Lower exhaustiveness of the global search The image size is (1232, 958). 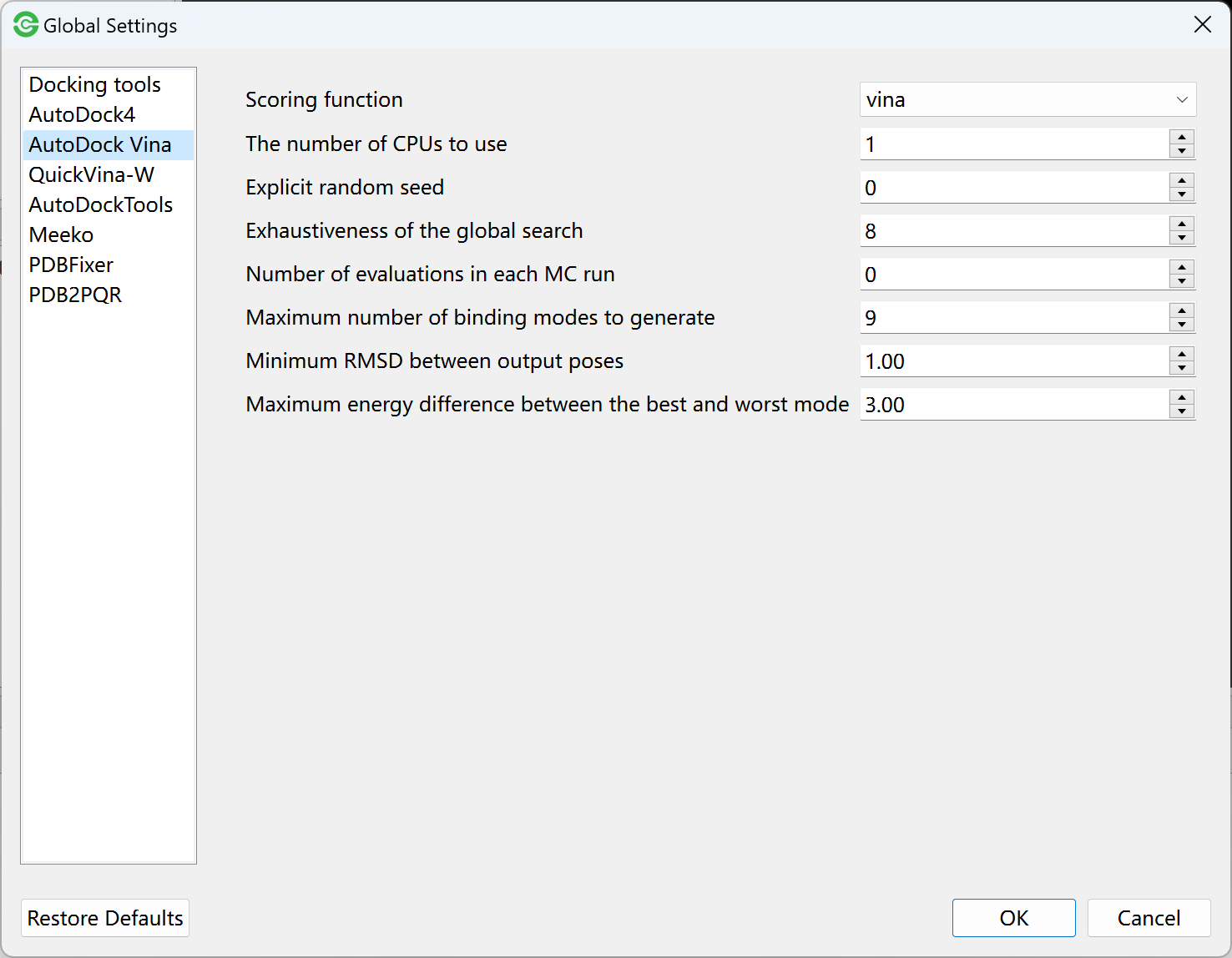click(x=1182, y=238)
